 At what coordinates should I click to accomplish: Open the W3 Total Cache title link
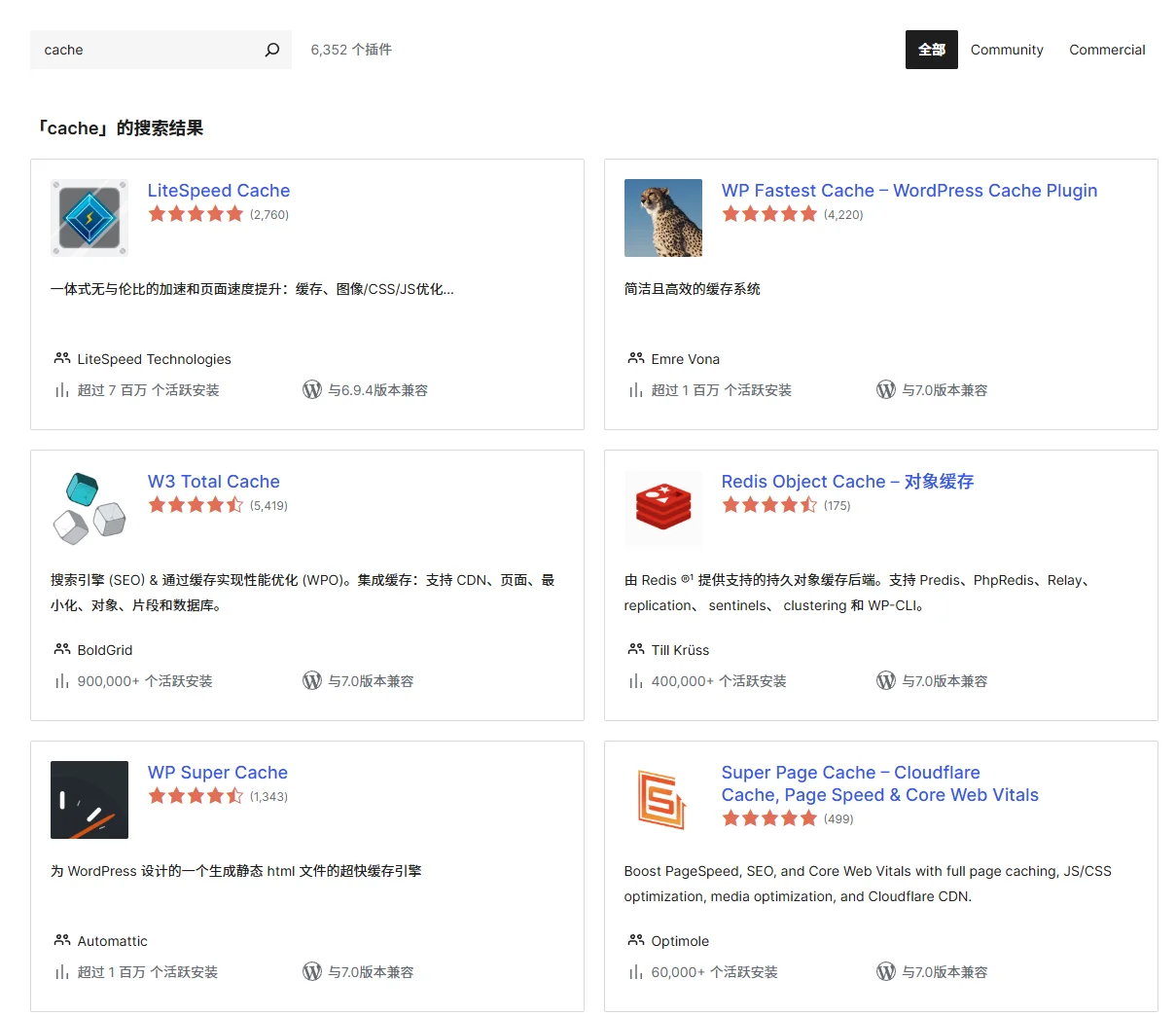click(214, 482)
